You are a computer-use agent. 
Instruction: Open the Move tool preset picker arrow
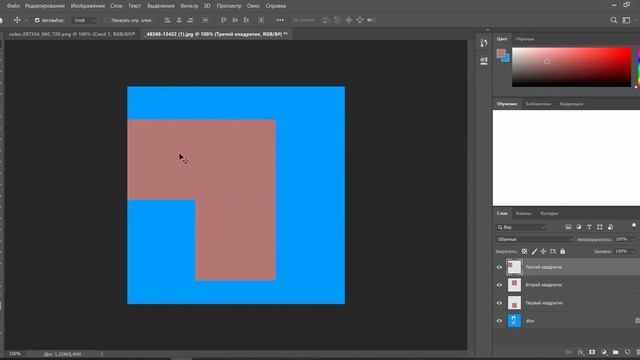(x=26, y=20)
